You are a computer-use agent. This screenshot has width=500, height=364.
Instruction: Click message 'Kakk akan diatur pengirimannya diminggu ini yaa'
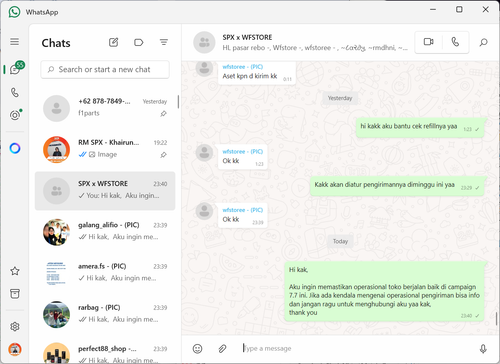pos(397,186)
